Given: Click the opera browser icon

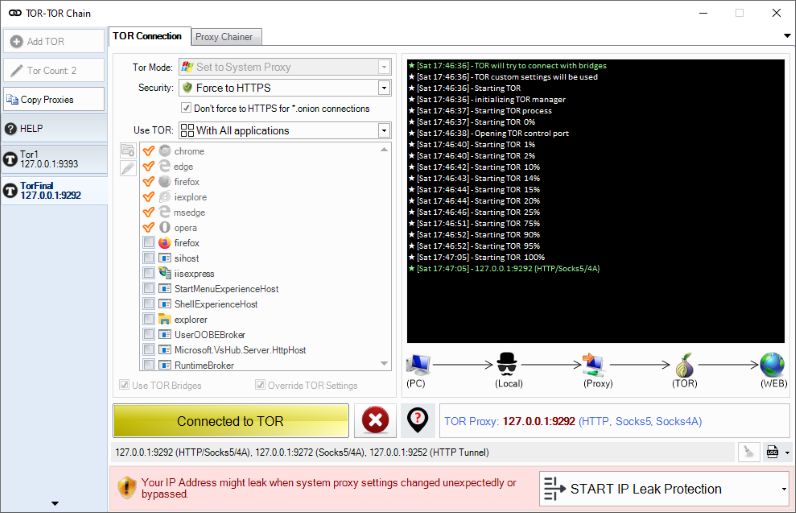Looking at the screenshot, I should [x=164, y=227].
